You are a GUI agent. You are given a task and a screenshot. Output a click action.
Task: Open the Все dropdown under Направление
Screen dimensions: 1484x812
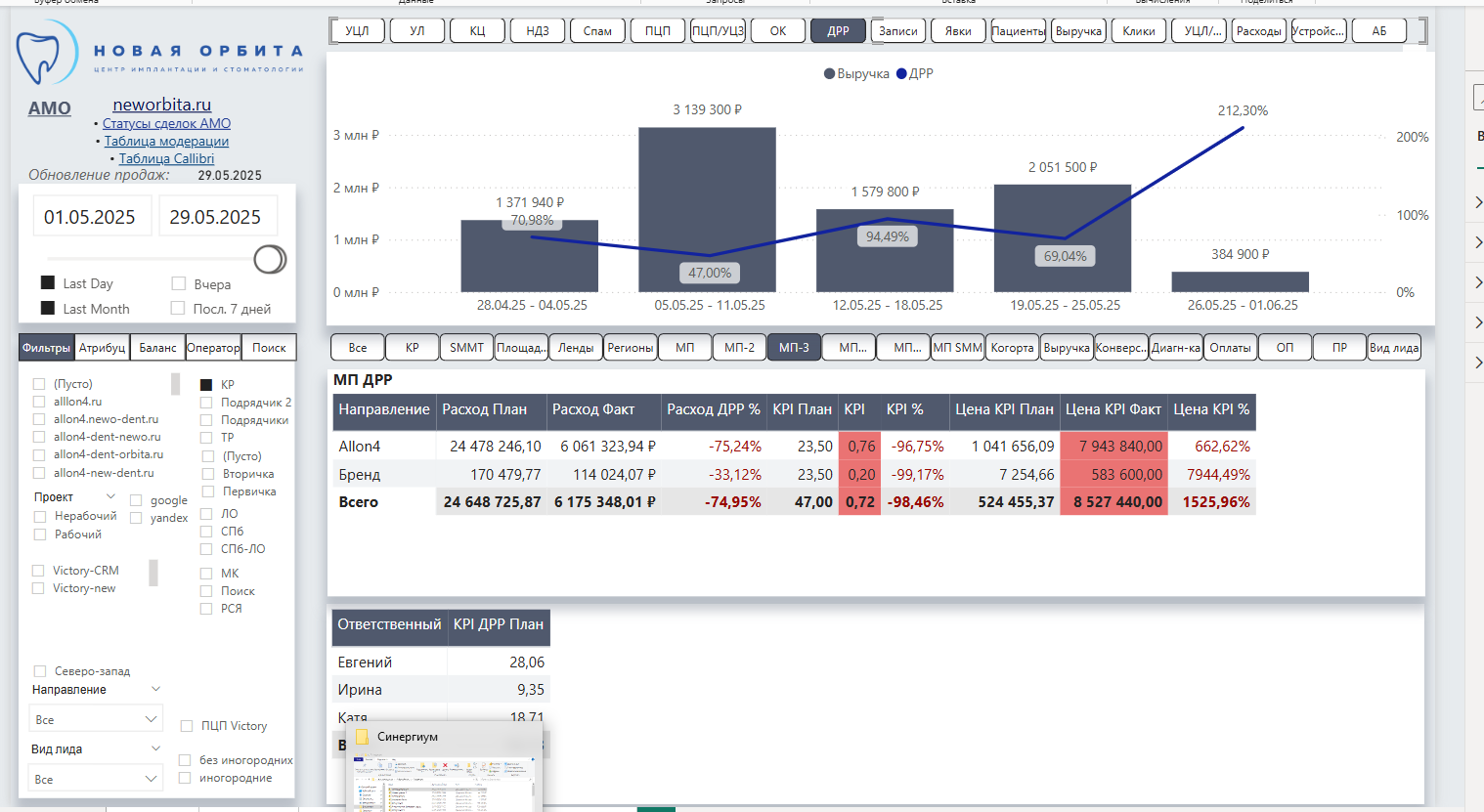tap(96, 719)
